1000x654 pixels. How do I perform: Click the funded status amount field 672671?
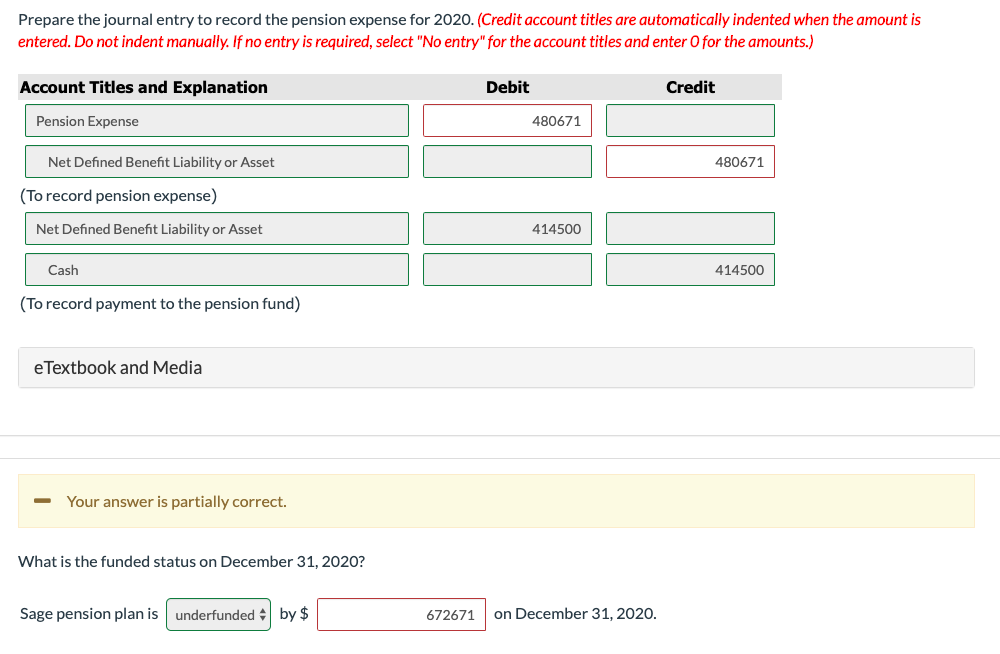point(401,614)
